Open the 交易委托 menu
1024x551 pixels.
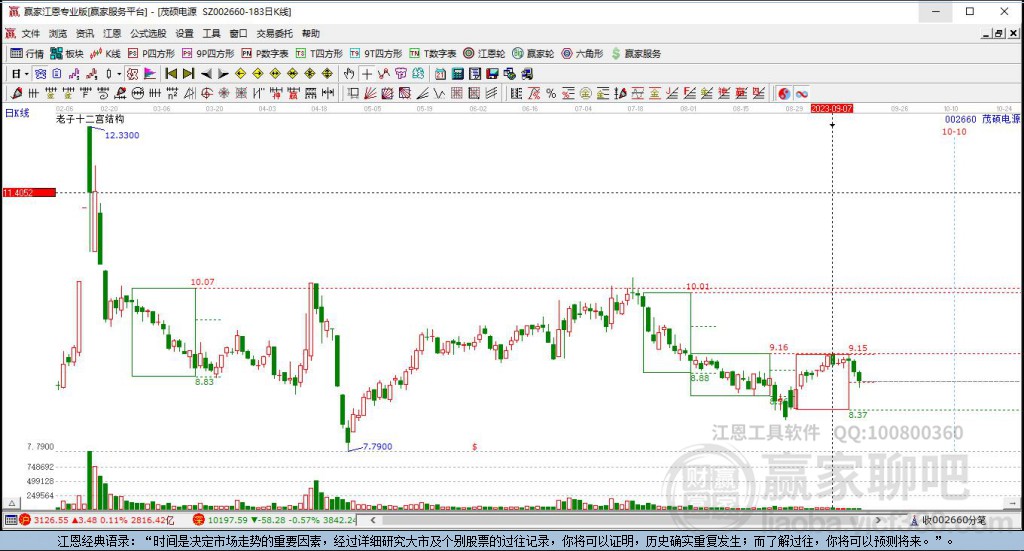274,33
